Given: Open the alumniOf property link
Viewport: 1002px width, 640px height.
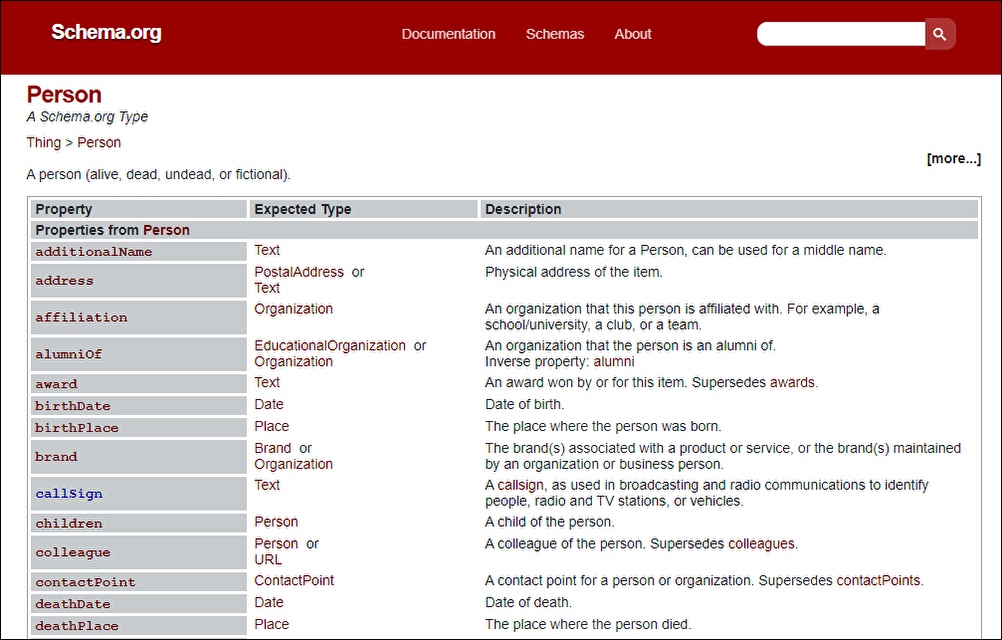Looking at the screenshot, I should point(68,354).
